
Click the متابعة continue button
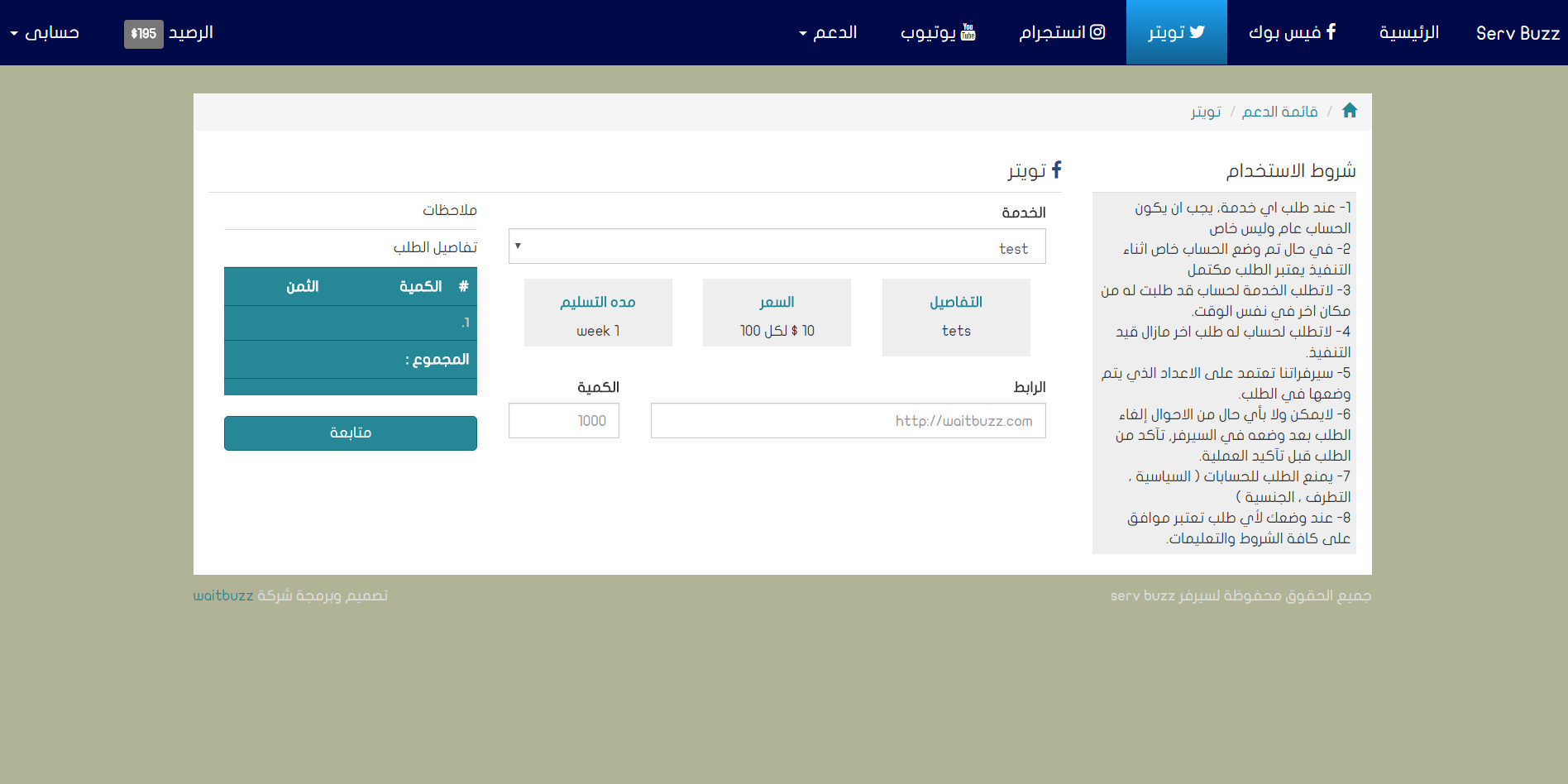(x=351, y=433)
